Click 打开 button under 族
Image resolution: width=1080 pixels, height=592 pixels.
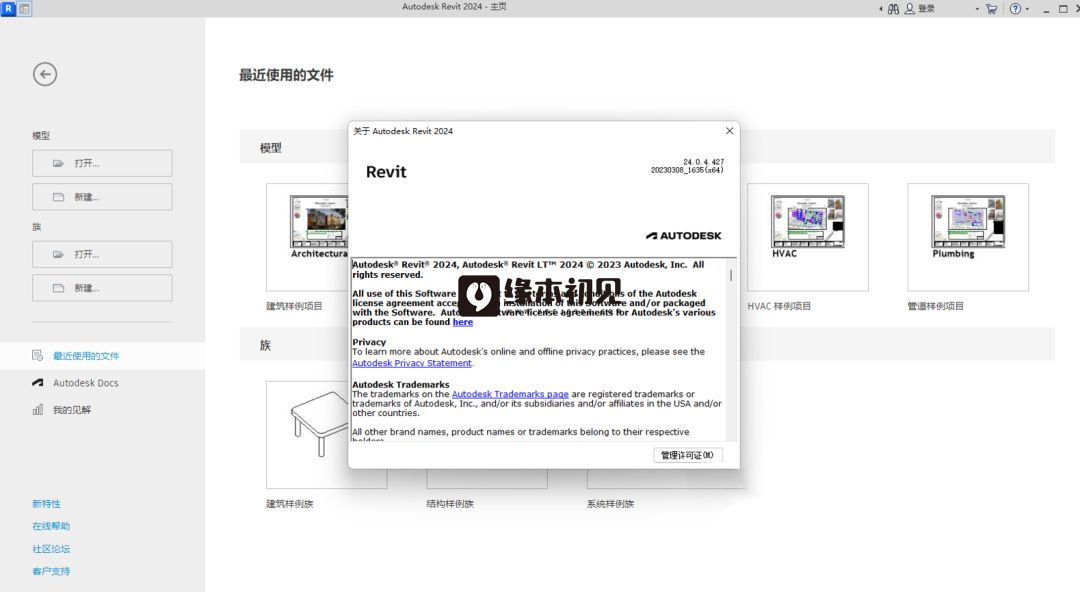102,254
